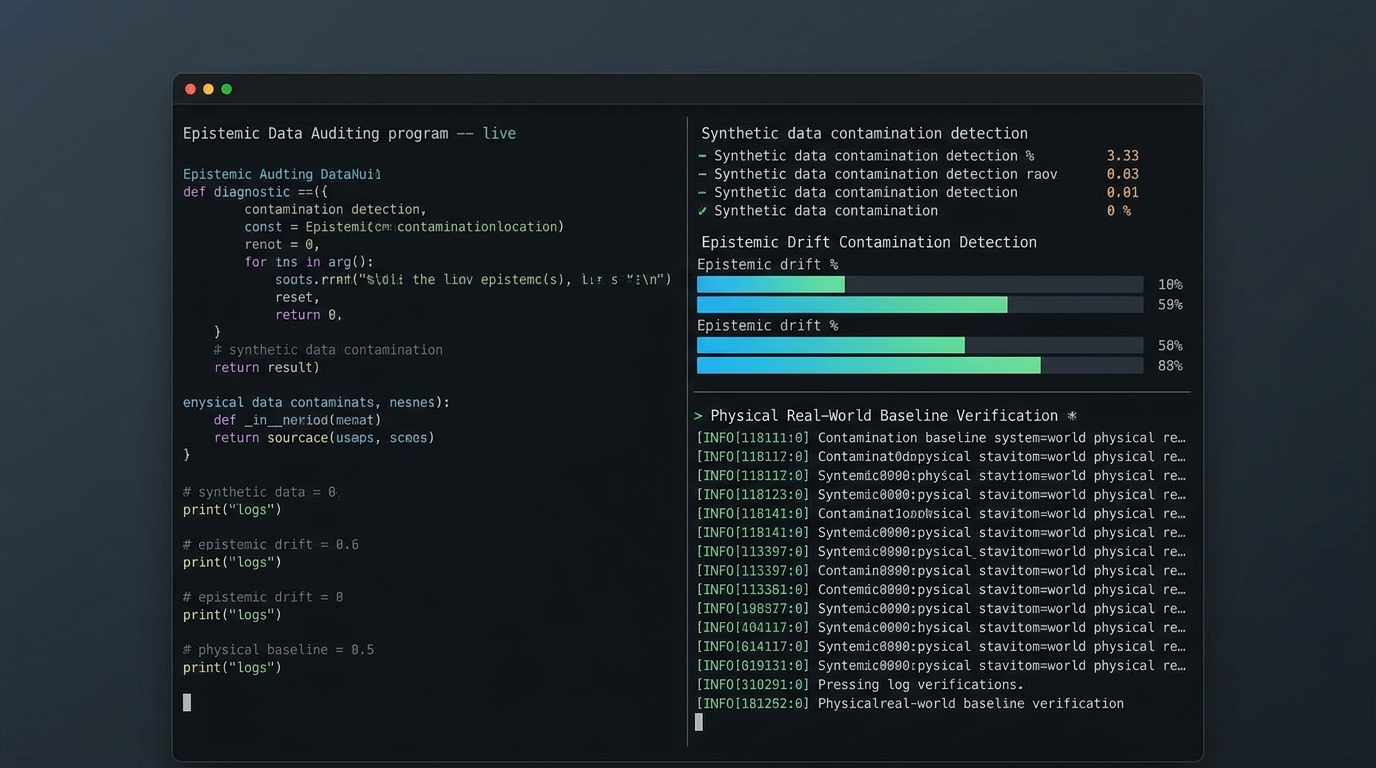Click the "for tns in arg():" line
Screen dimensions: 1376x768
(x=309, y=262)
